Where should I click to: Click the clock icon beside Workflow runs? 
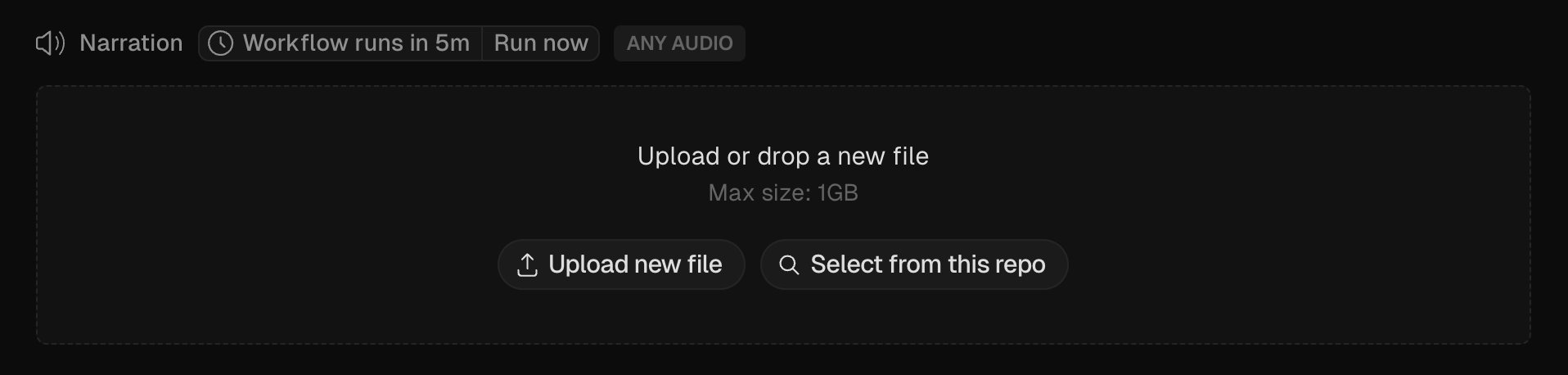click(x=220, y=43)
